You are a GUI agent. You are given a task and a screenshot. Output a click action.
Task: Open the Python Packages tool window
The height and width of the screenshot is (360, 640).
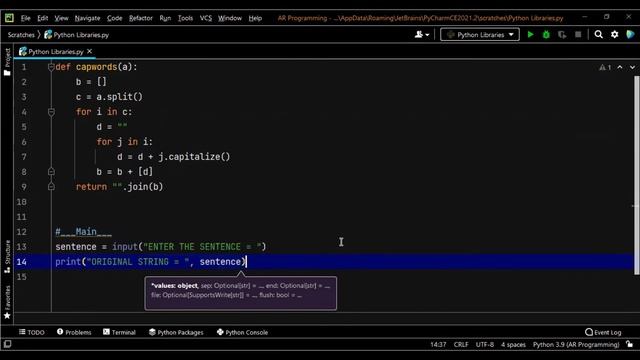pos(176,332)
